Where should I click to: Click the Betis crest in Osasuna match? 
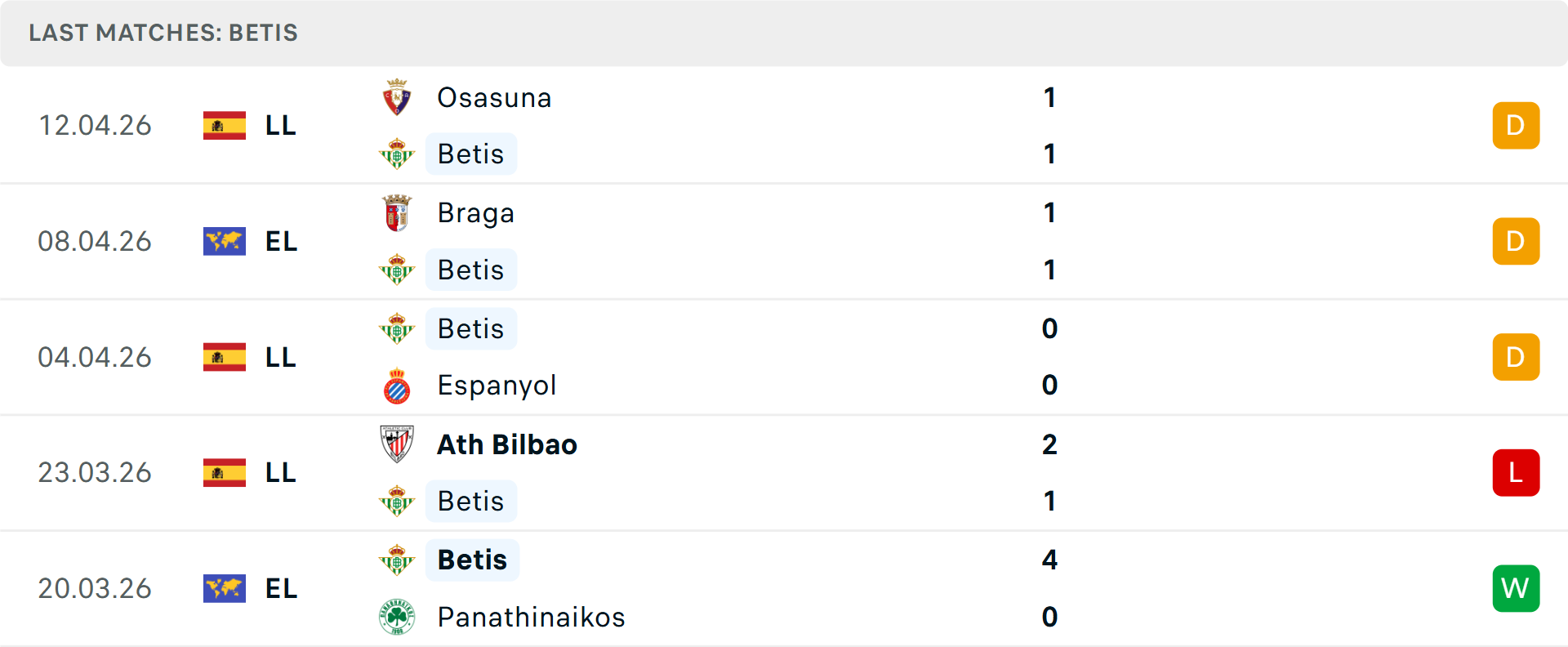pos(397,154)
